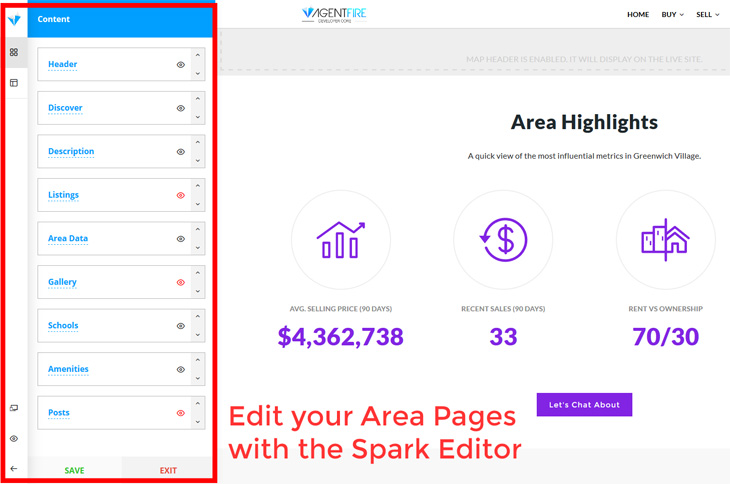Viewport: 730px width, 484px height.
Task: Click the dollar recent sales icon
Action: (503, 240)
